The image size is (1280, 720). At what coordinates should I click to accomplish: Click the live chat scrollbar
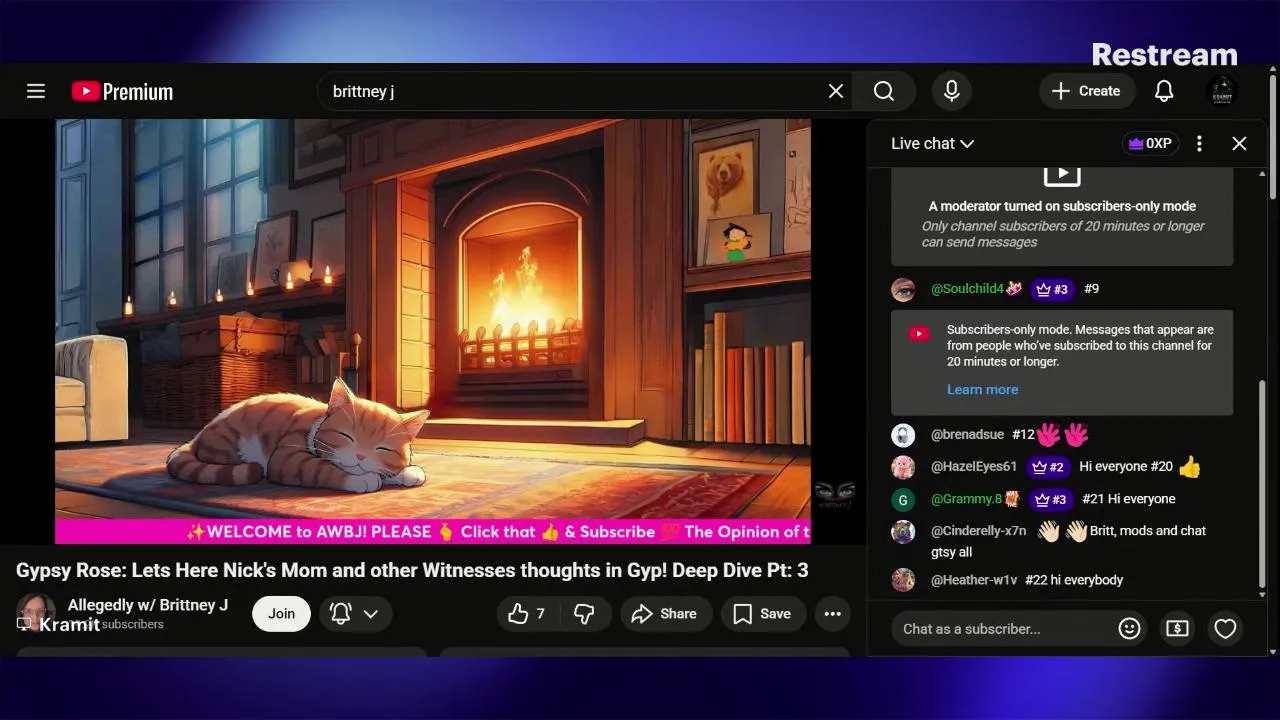(x=1262, y=485)
